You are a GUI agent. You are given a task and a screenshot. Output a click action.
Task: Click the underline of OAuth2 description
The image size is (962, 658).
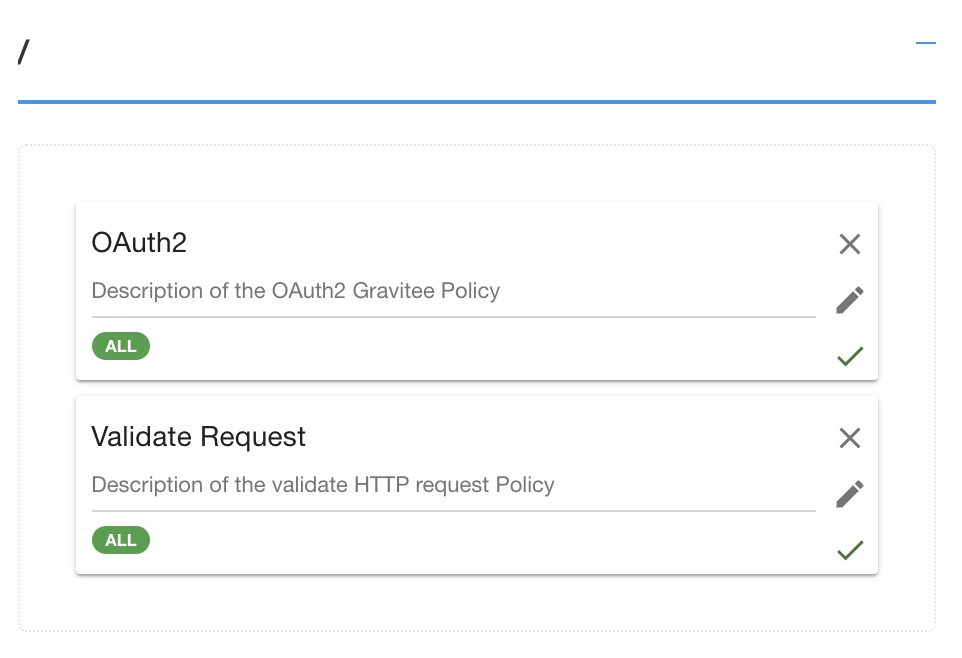coord(453,317)
